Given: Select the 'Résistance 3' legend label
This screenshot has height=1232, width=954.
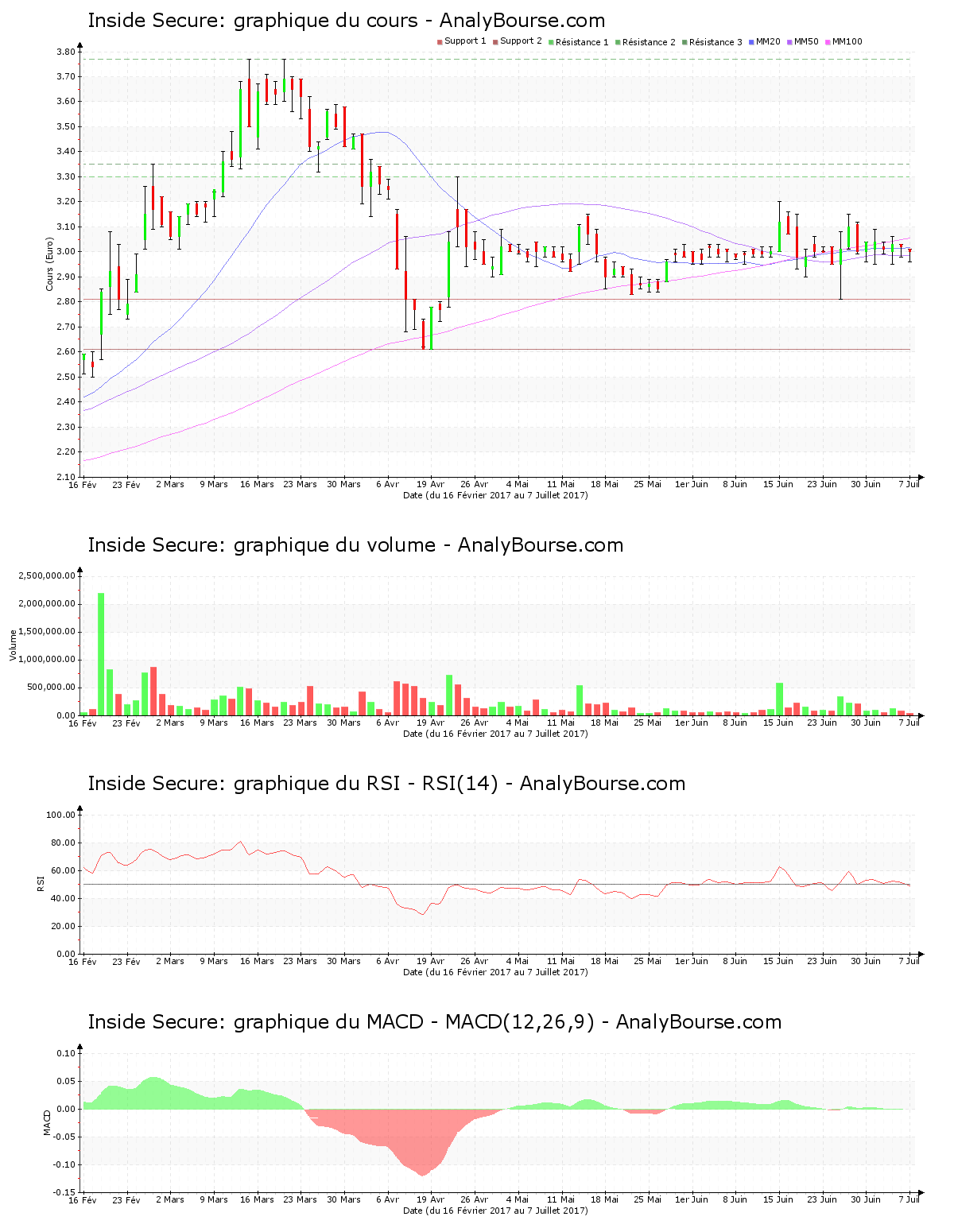Looking at the screenshot, I should click(715, 42).
